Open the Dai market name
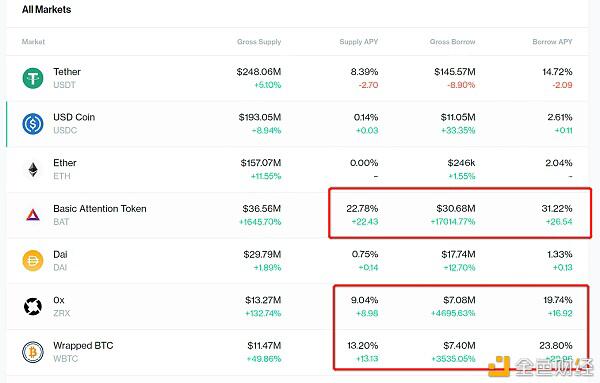The width and height of the screenshot is (600, 383). pos(60,254)
